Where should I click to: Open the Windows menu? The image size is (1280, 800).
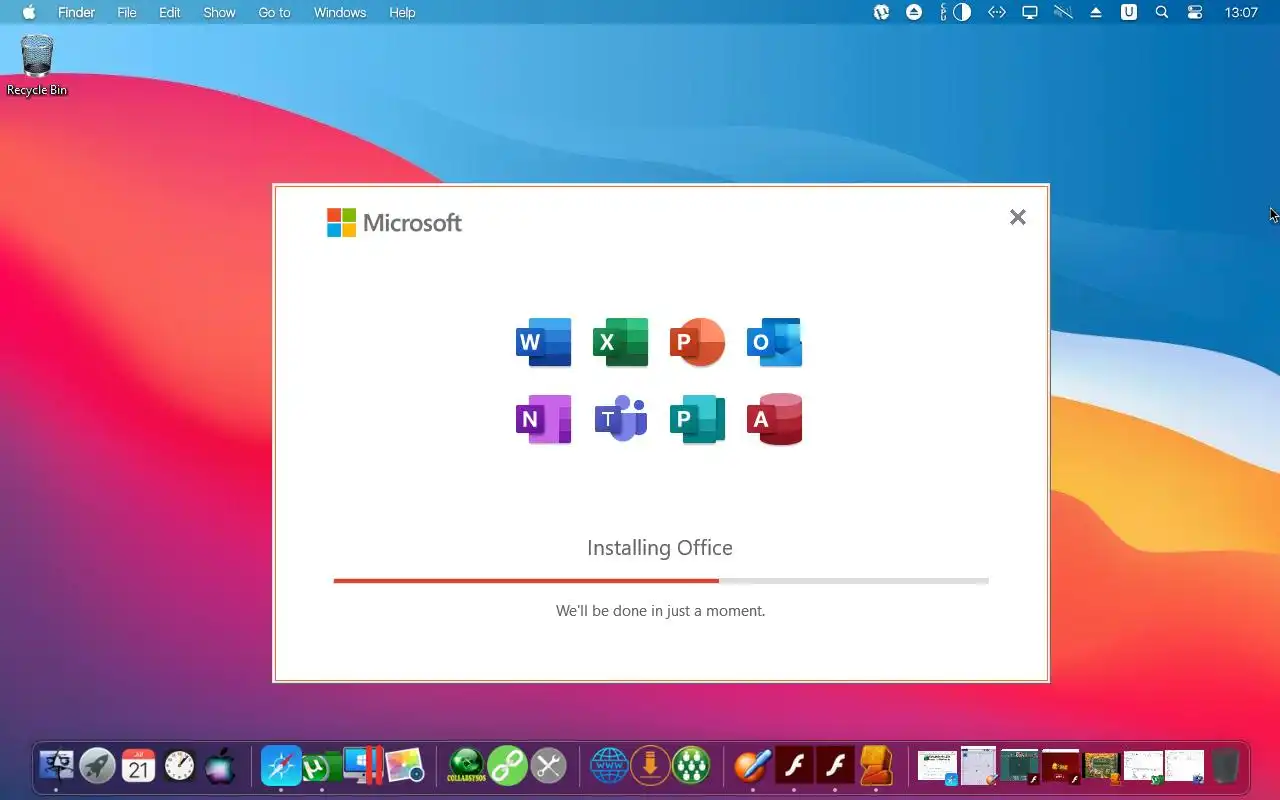[340, 12]
